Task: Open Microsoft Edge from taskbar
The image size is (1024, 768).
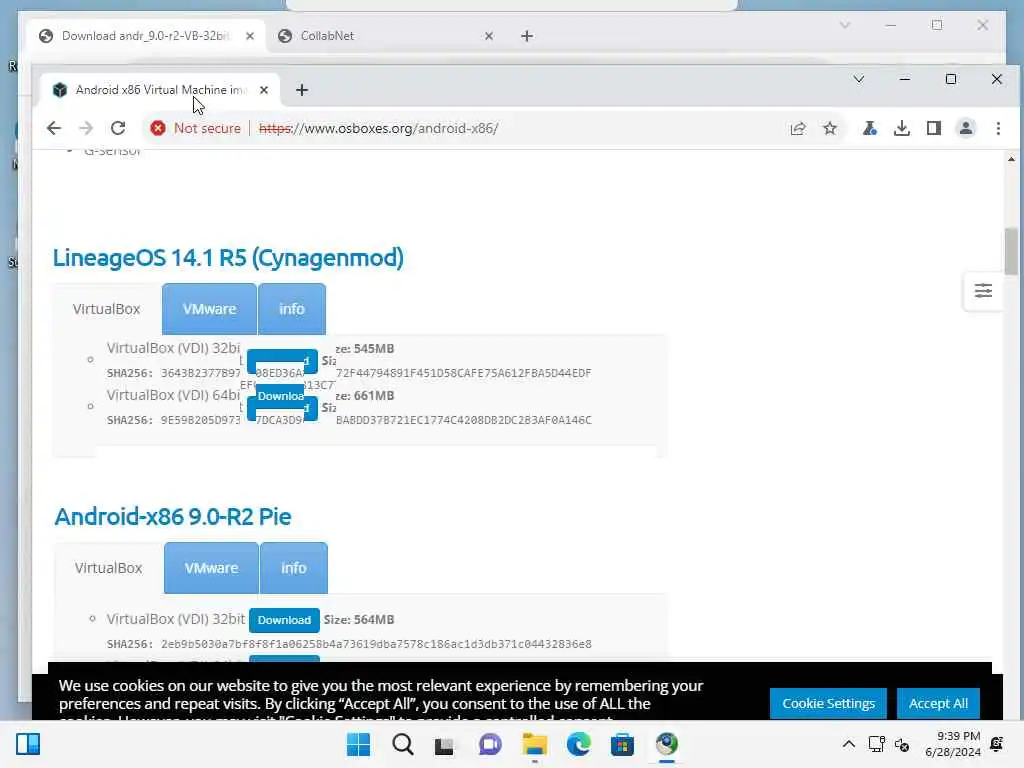Action: click(579, 744)
